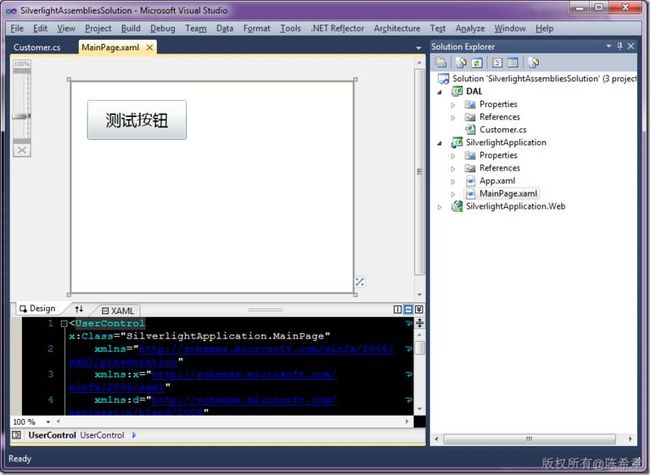Select Solution 'SilverlightAssembliesSolution' root node
650x475 pixels.
pyautogui.click(x=537, y=78)
